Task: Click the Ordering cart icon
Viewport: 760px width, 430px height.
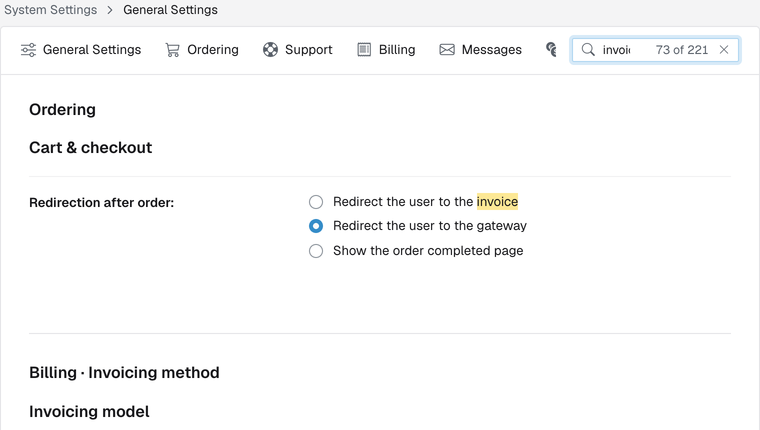Action: click(172, 50)
